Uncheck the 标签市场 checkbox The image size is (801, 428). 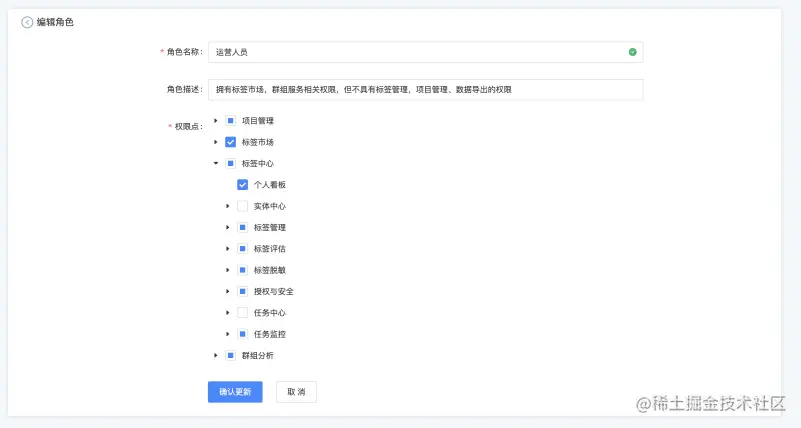coord(230,142)
